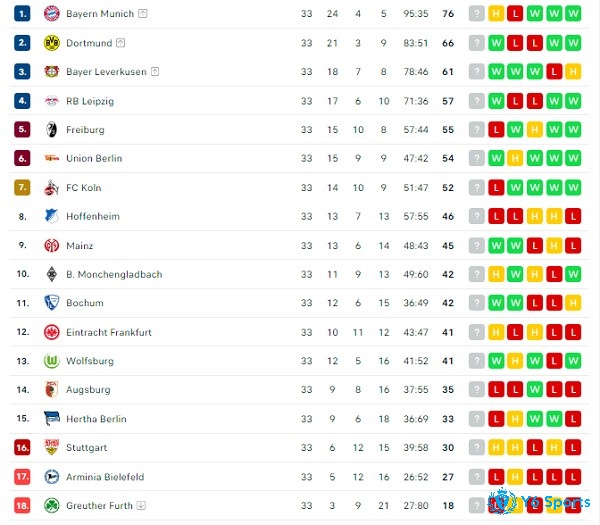Click the Greuther Furth clover crest
600x525 pixels.
coord(51,505)
